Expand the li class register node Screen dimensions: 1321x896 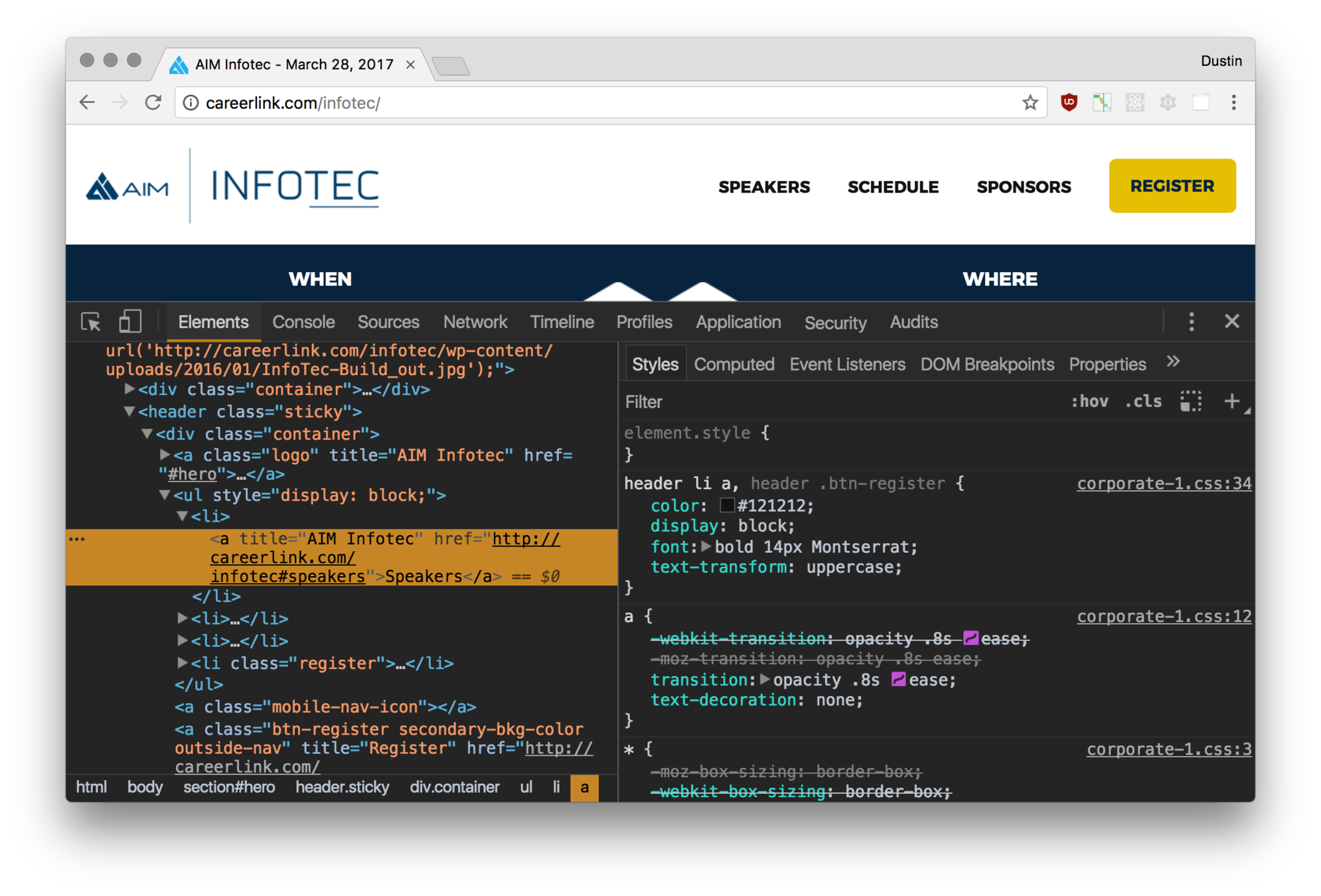[x=183, y=662]
